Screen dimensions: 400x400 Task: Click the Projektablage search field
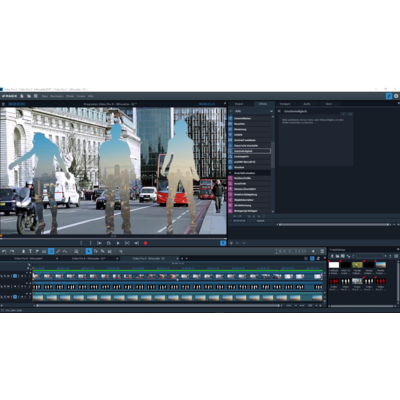[x=369, y=256]
